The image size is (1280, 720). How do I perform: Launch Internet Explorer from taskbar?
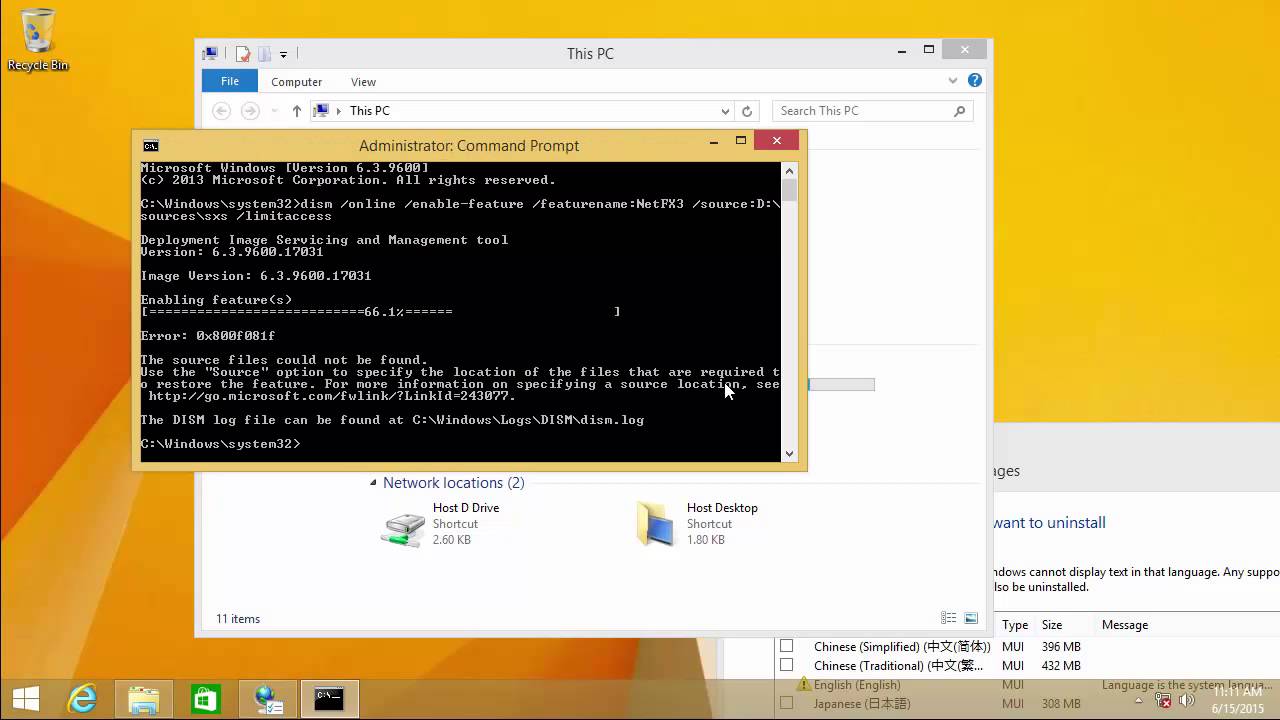82,699
